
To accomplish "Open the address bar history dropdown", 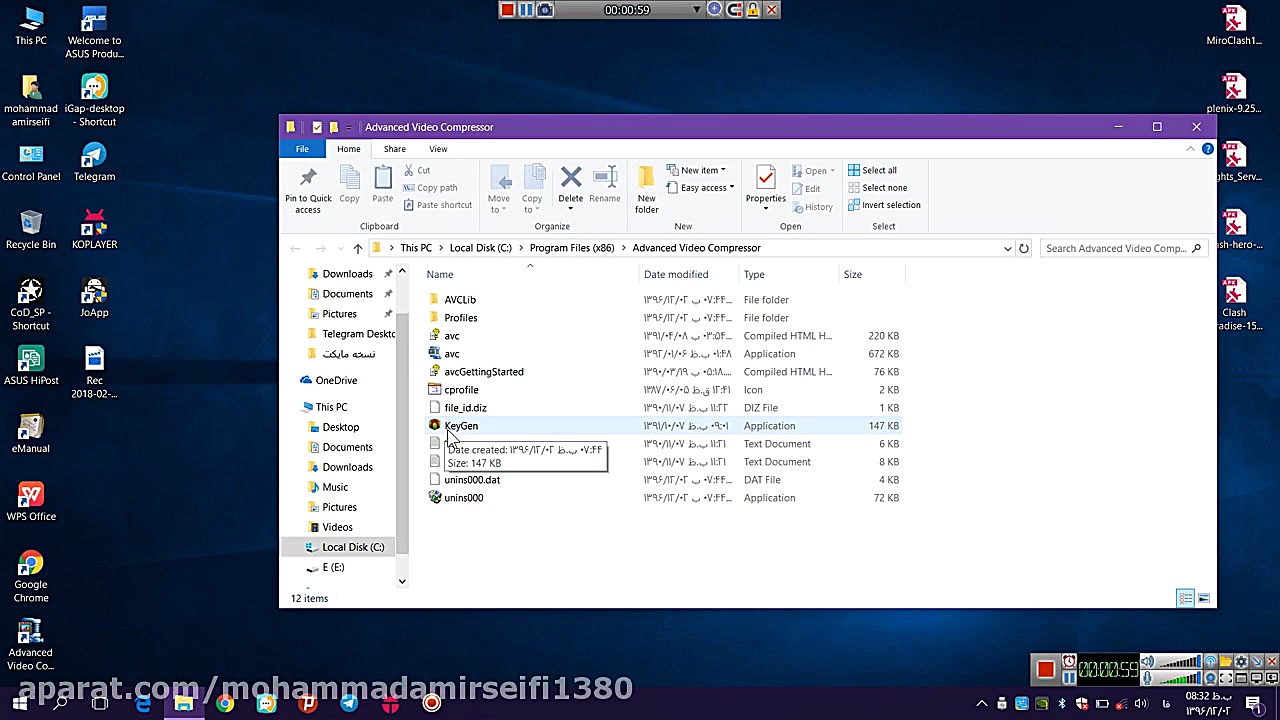I will click(1007, 248).
